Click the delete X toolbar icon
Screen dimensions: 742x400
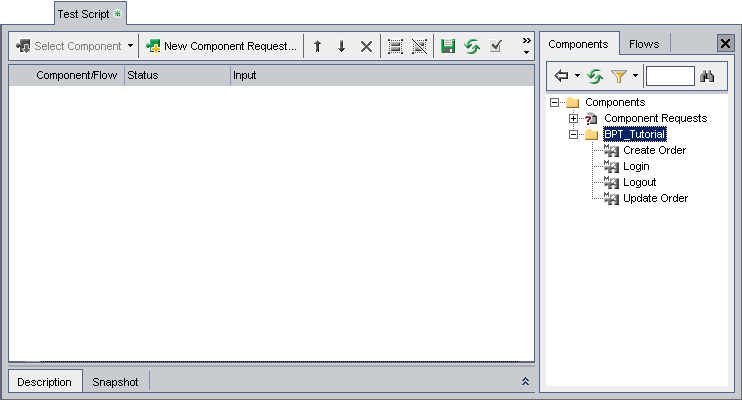tap(366, 46)
